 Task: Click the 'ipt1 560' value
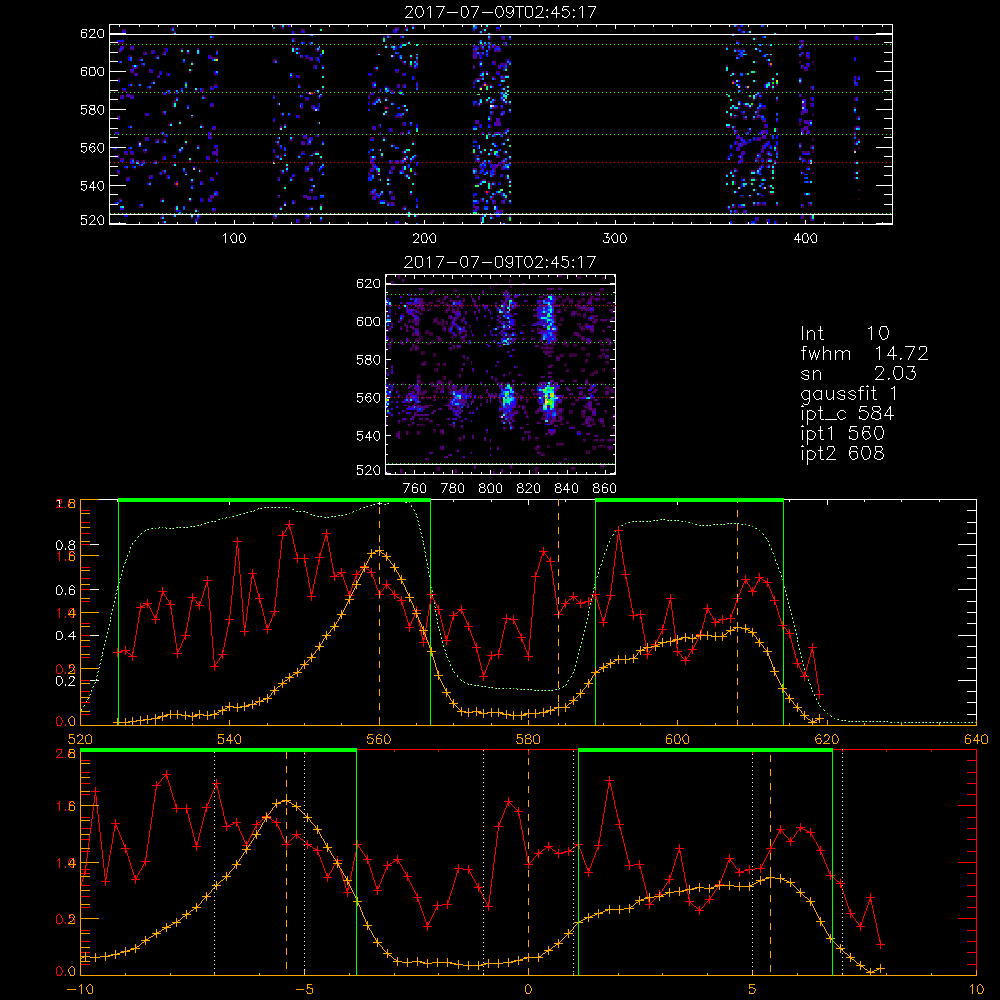click(x=842, y=434)
